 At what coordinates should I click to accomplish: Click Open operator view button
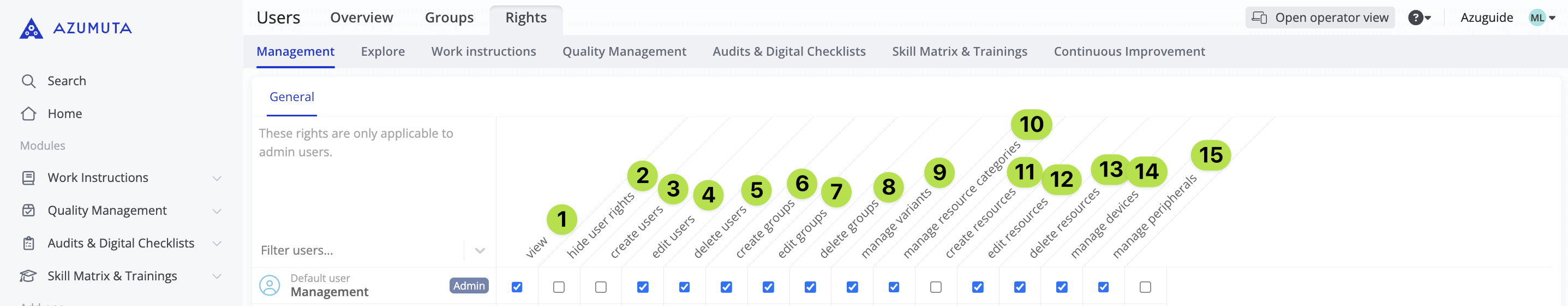tap(1320, 17)
